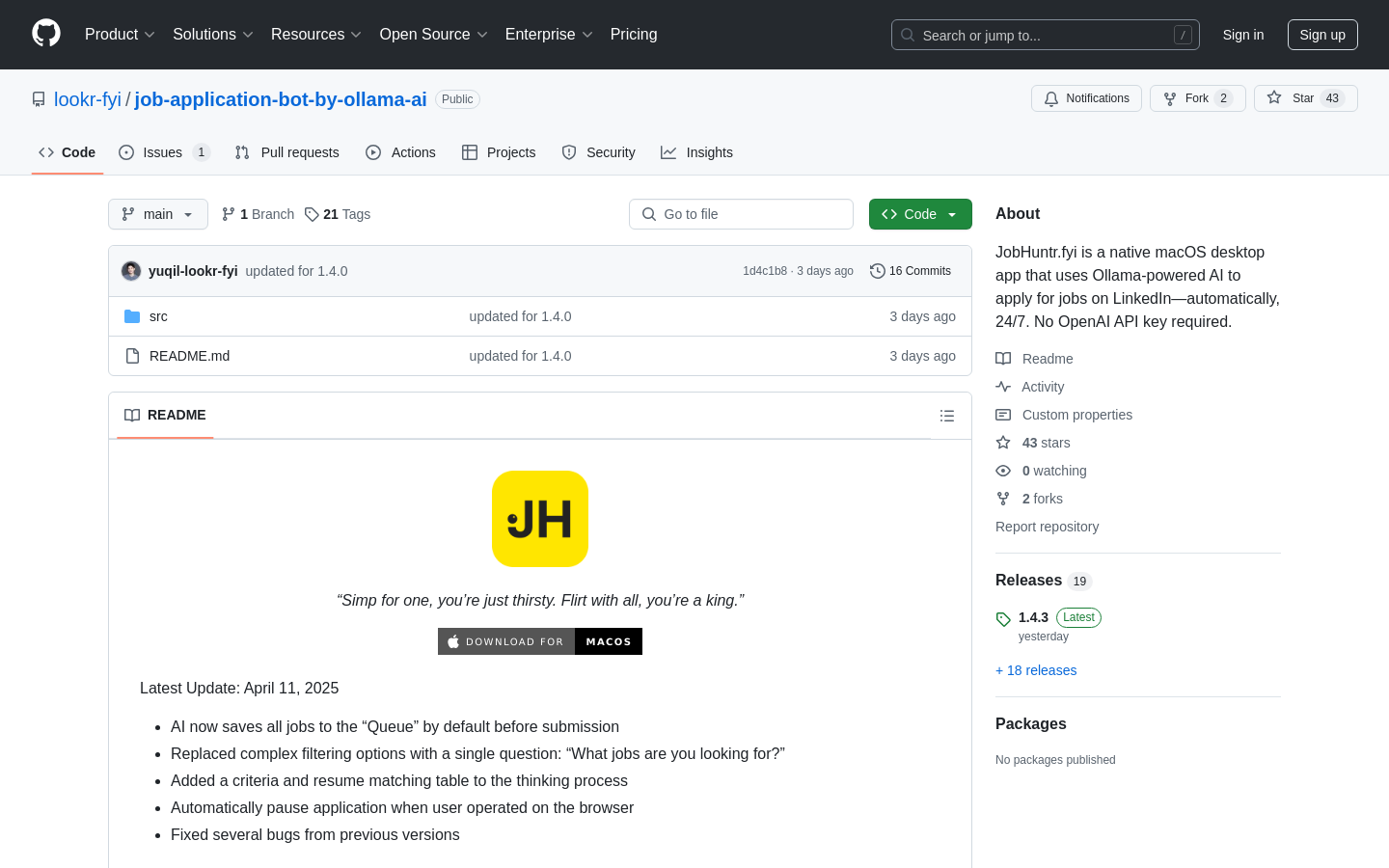The height and width of the screenshot is (868, 1389).
Task: Open the main branch selector
Action: pyautogui.click(x=158, y=214)
